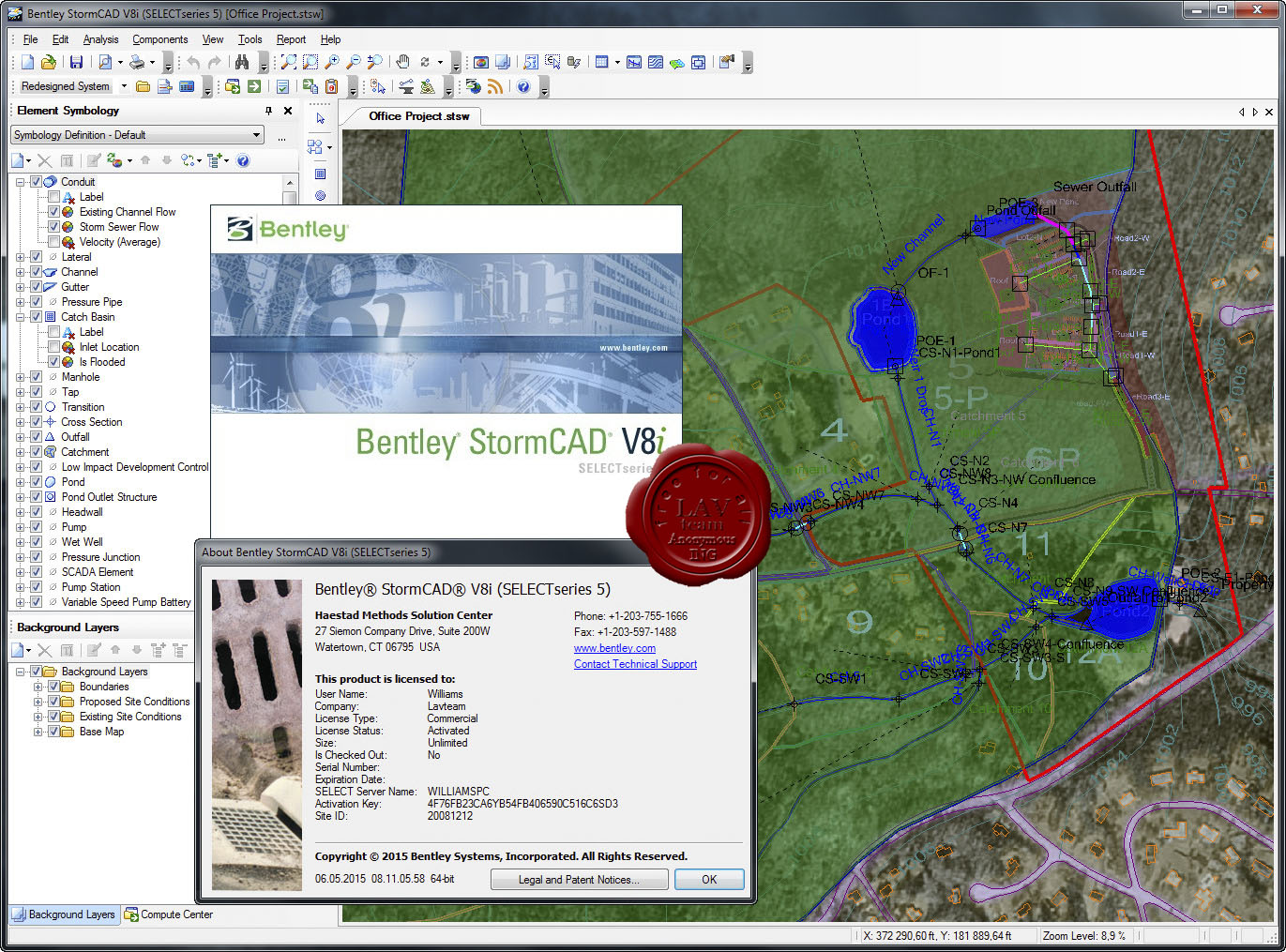1286x952 pixels.
Task: Click the Zoom Out magnifier icon
Action: 354,63
